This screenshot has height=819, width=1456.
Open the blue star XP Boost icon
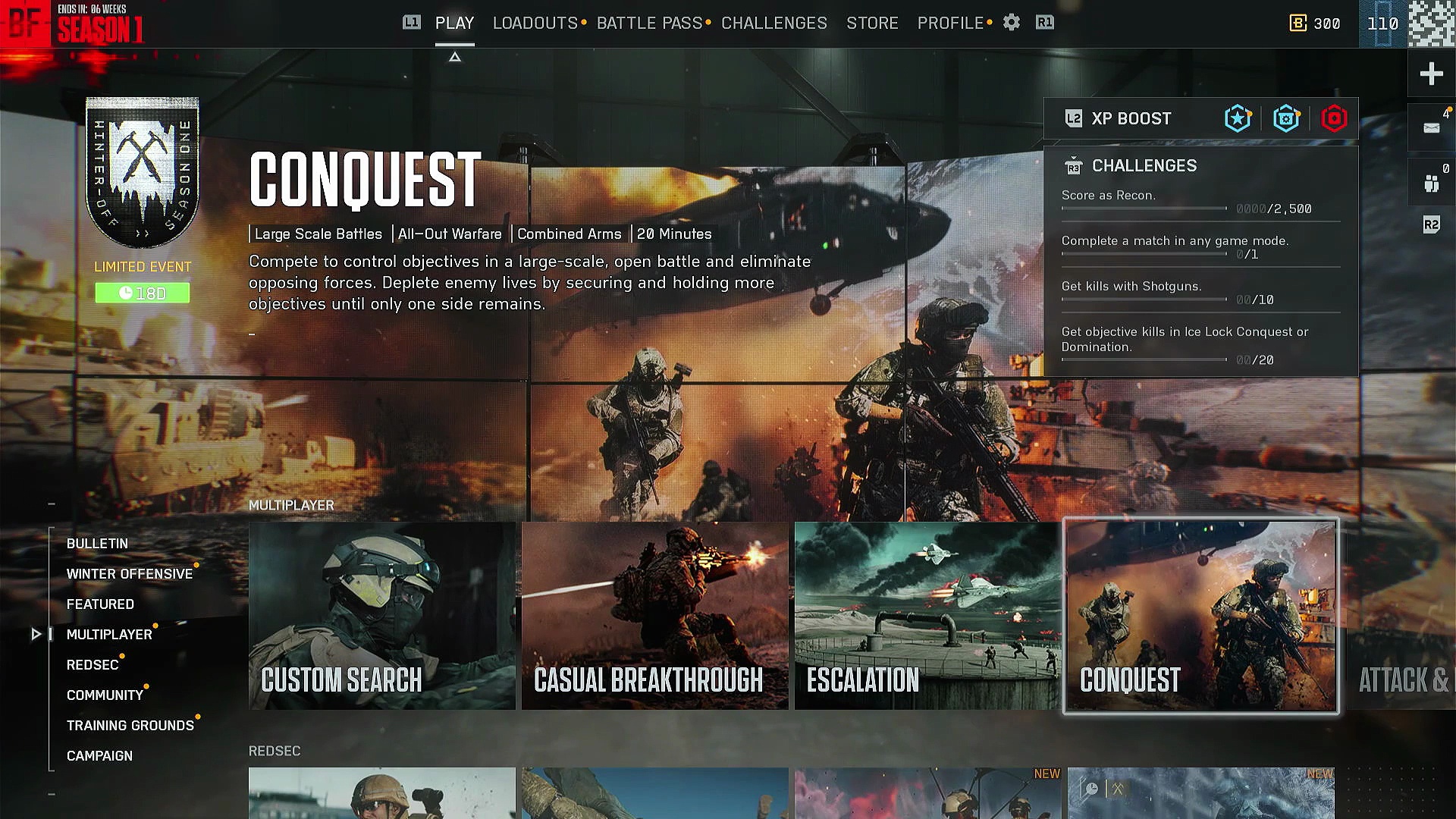point(1238,118)
